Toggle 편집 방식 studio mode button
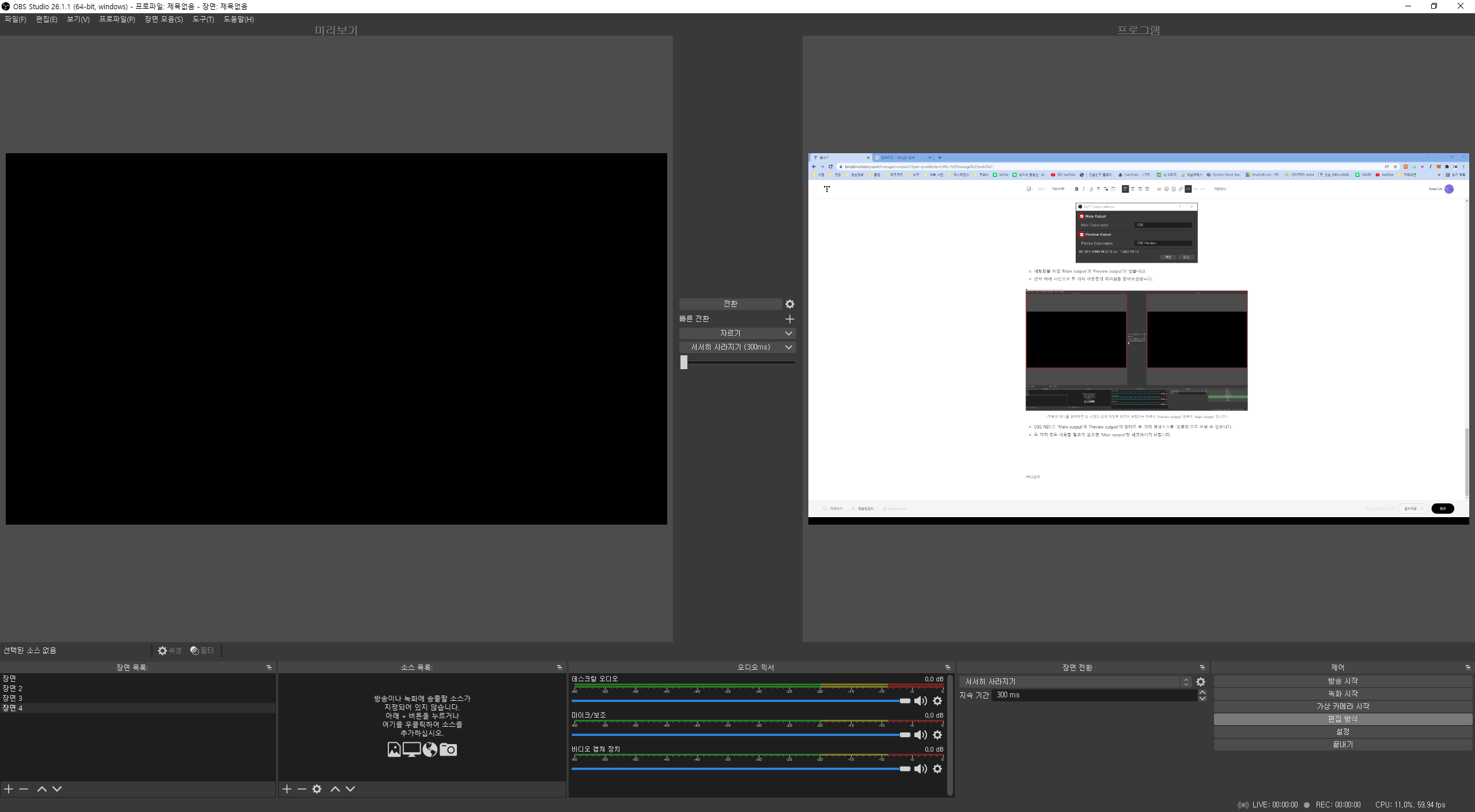1475x812 pixels. click(1342, 719)
